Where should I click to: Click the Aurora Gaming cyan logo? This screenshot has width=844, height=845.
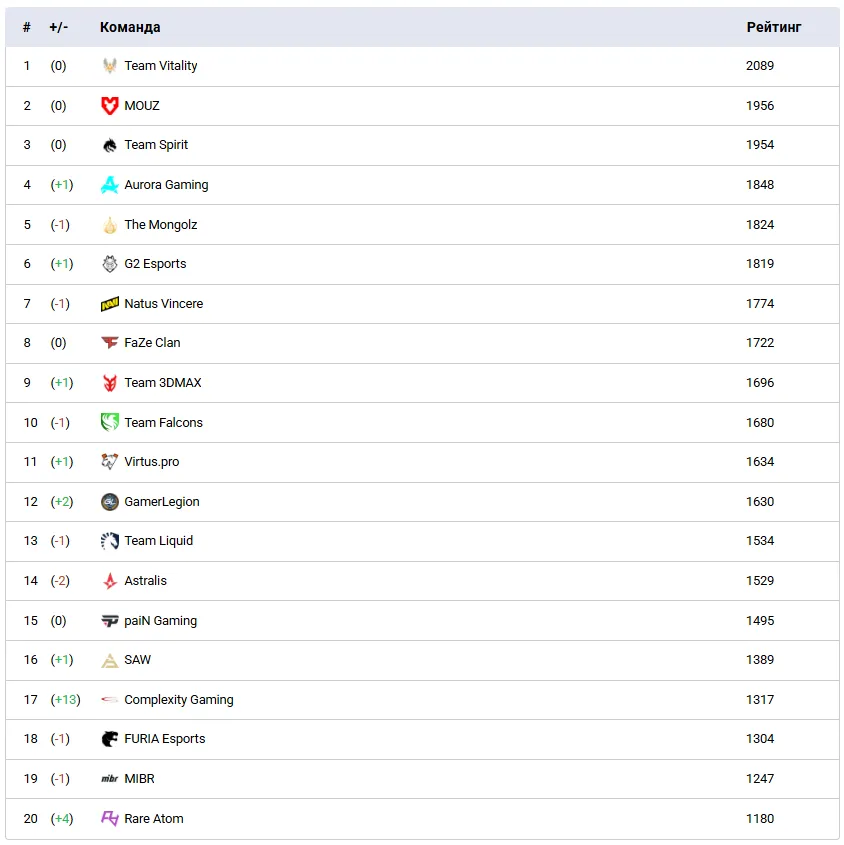coord(110,185)
